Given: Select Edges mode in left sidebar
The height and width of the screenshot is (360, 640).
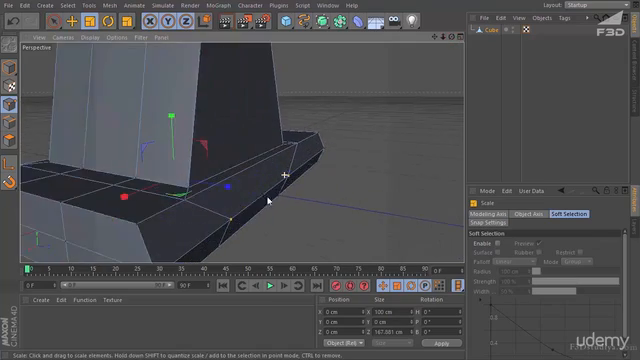Looking at the screenshot, I should point(9,122).
